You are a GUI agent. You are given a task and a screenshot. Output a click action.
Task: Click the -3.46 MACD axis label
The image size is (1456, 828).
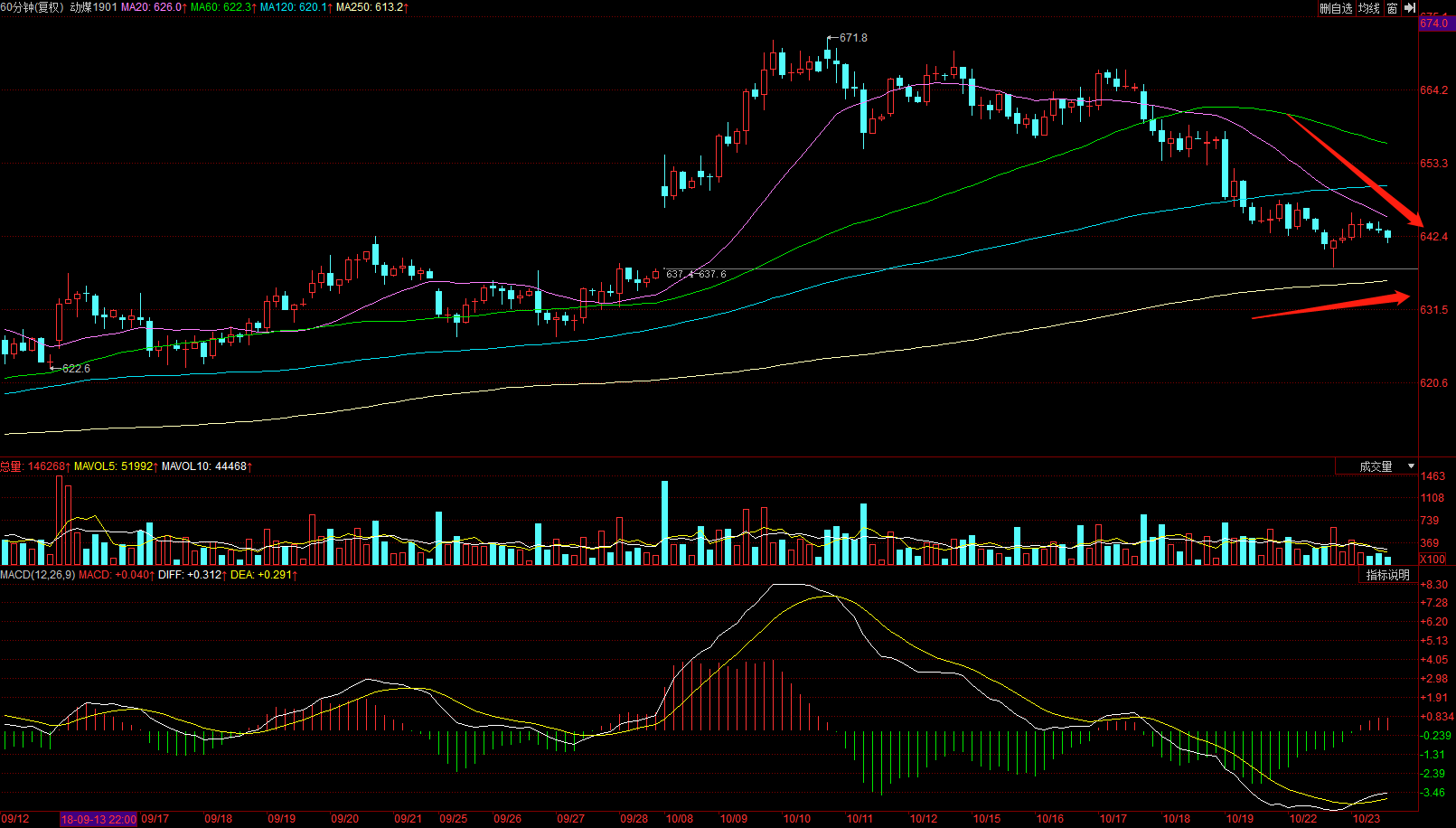(x=1433, y=793)
